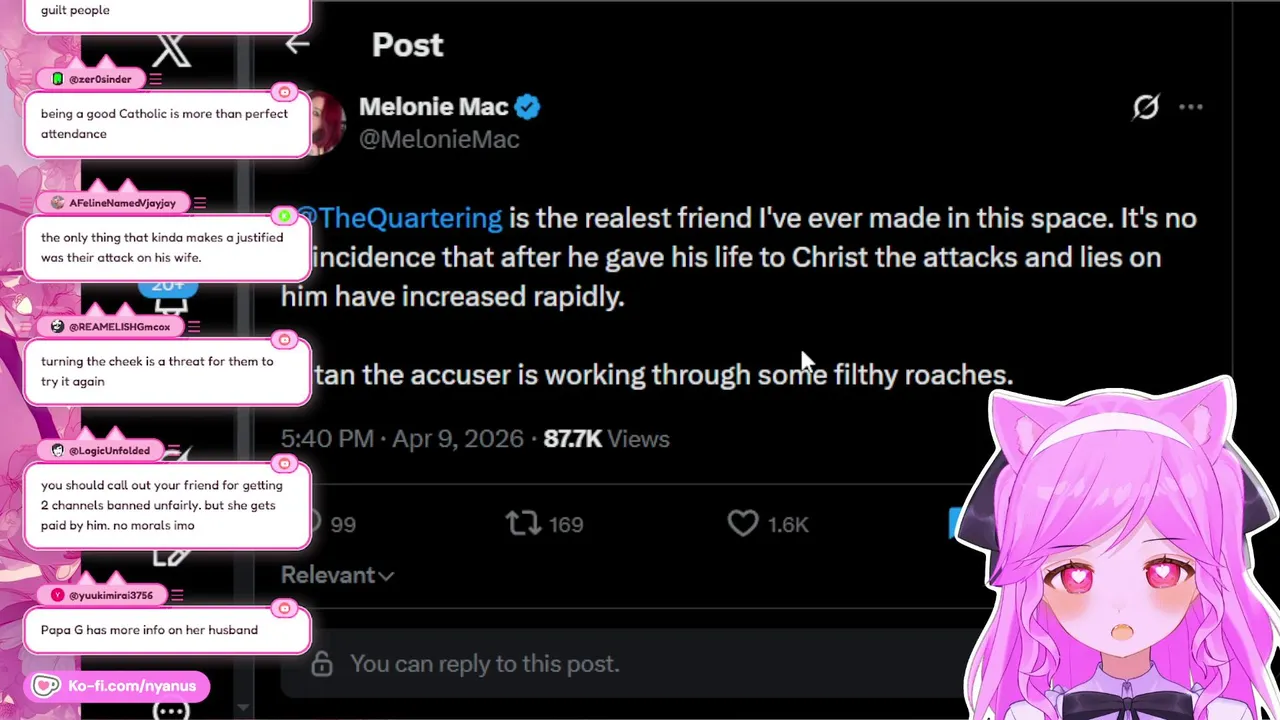
Task: Open menu lines beside @LogicUnfolded username
Action: pos(174,450)
